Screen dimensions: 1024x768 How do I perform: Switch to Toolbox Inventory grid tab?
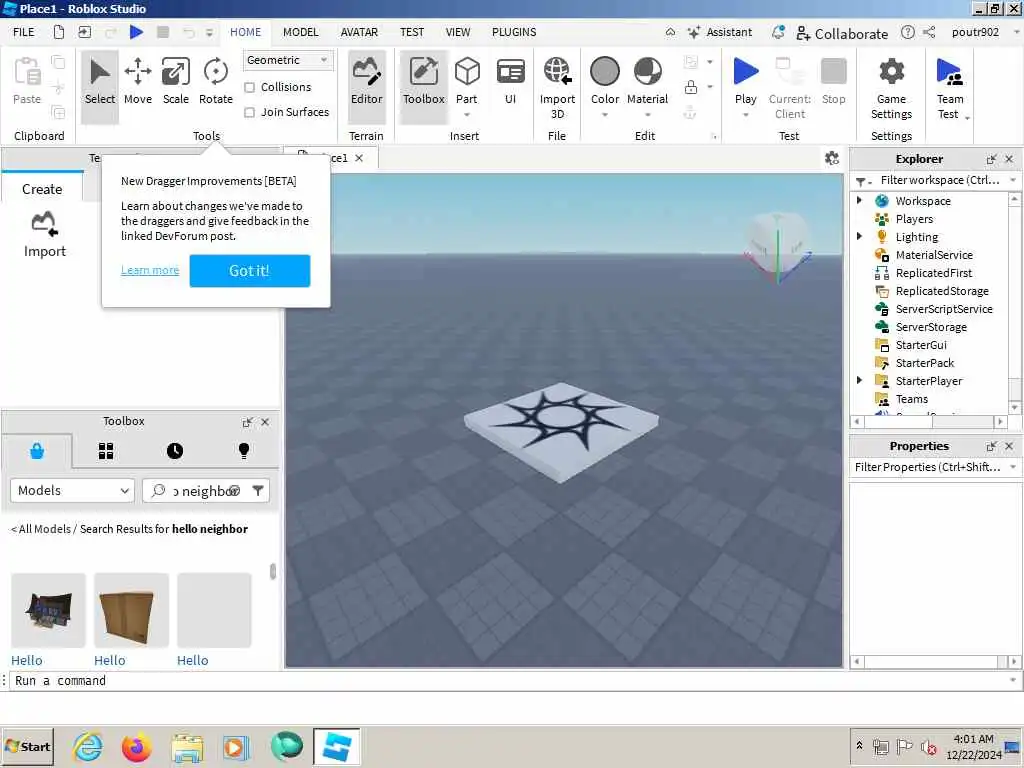106,451
